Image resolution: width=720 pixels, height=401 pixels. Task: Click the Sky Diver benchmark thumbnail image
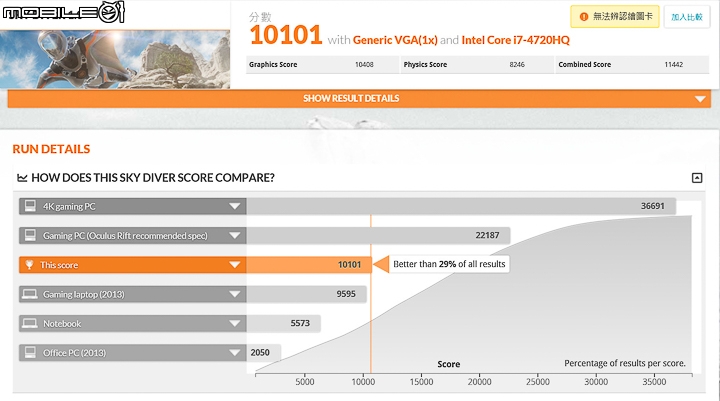(x=115, y=59)
